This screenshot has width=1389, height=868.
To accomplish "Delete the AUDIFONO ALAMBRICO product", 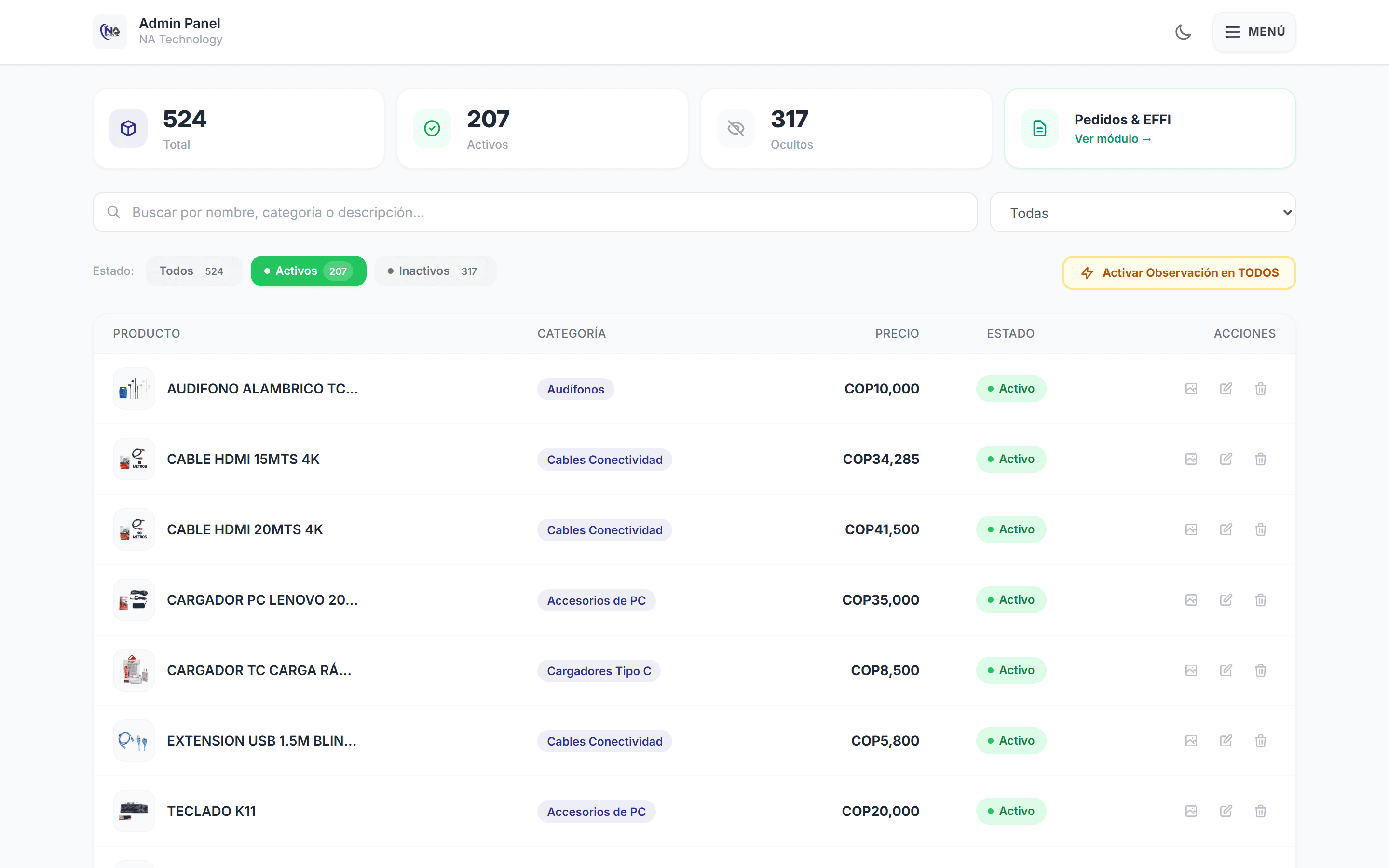I will 1260,389.
